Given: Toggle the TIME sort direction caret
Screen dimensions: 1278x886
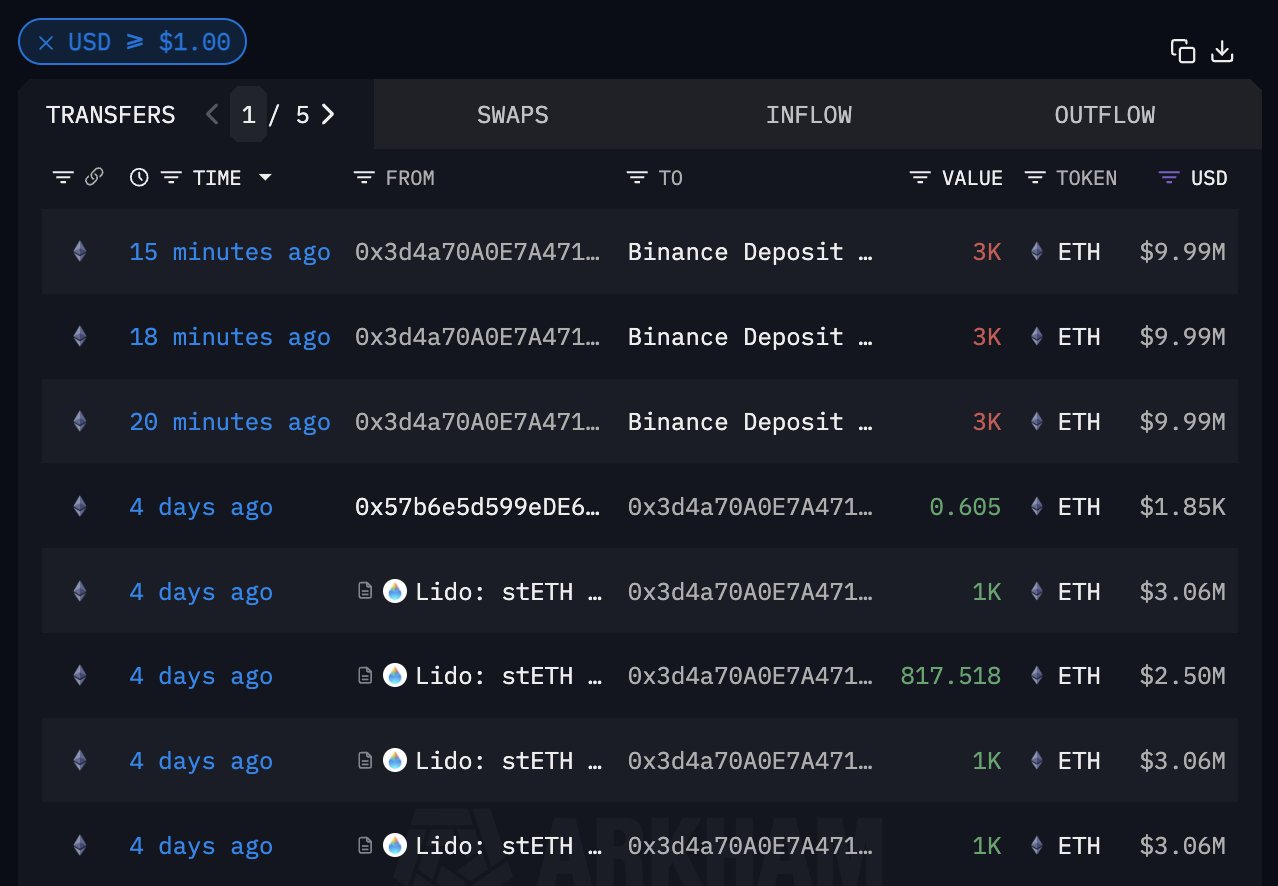Looking at the screenshot, I should click(265, 178).
